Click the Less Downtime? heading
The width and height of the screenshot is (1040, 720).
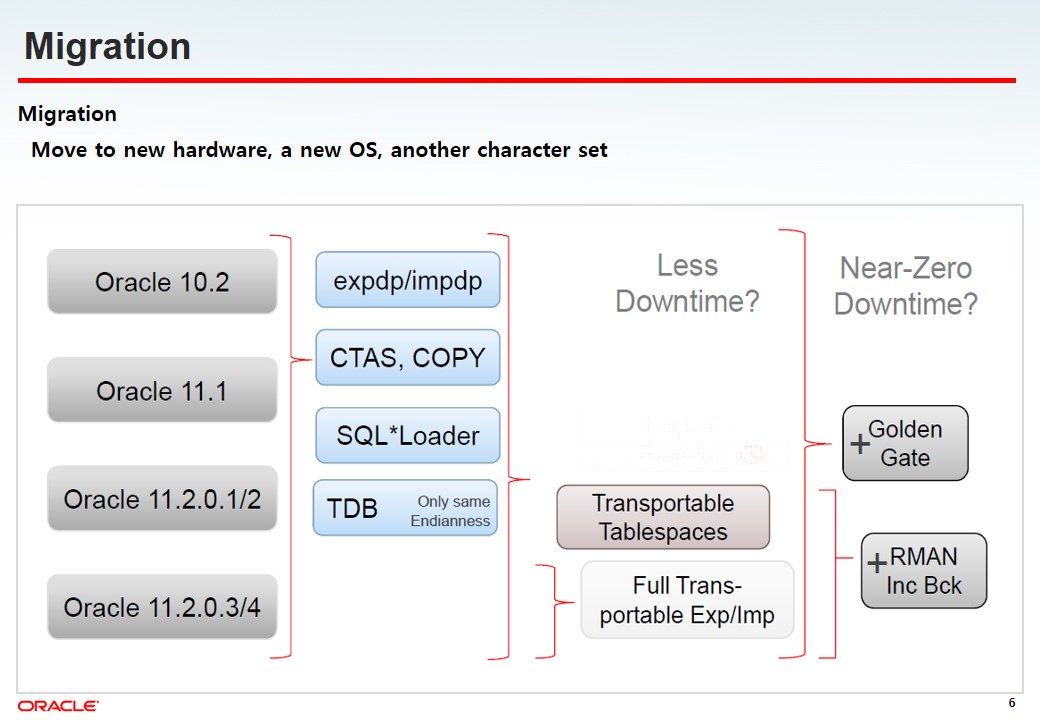pos(687,283)
